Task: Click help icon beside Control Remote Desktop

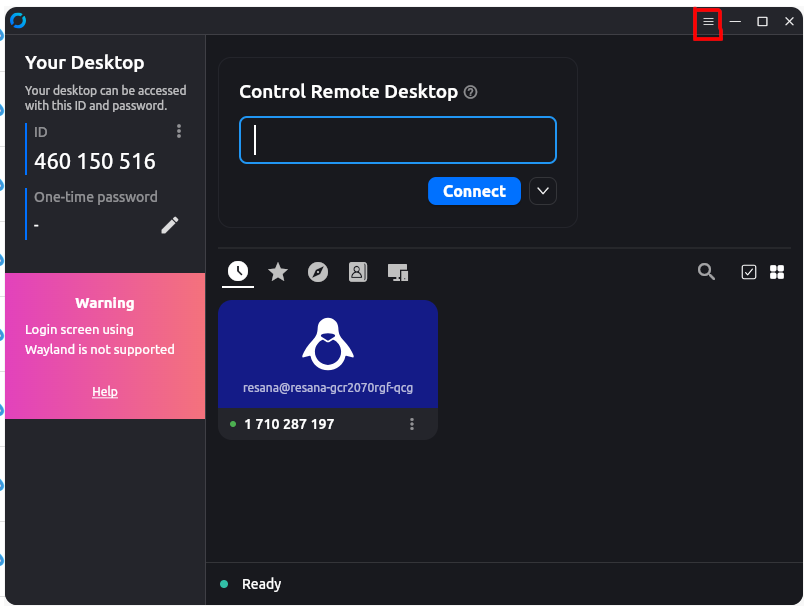Action: 471,92
